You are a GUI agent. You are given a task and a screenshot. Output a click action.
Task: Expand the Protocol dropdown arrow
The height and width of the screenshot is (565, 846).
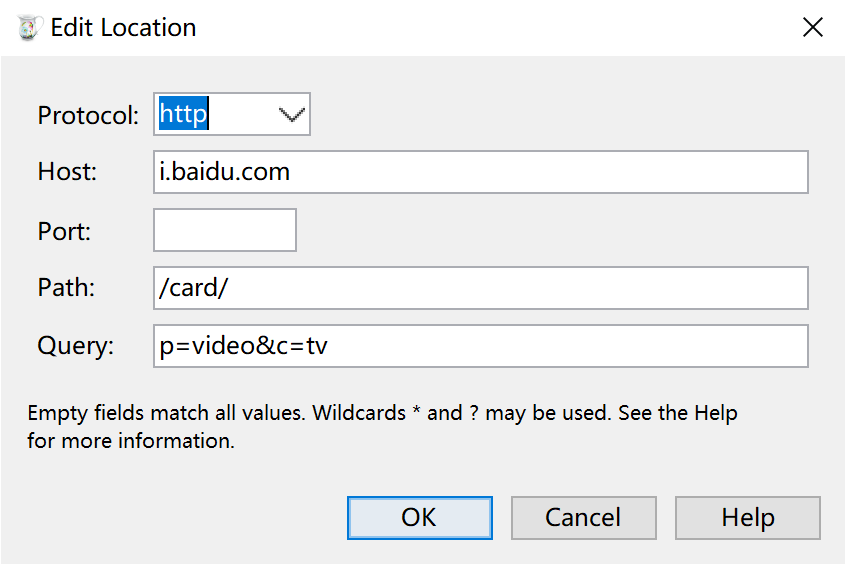point(291,114)
